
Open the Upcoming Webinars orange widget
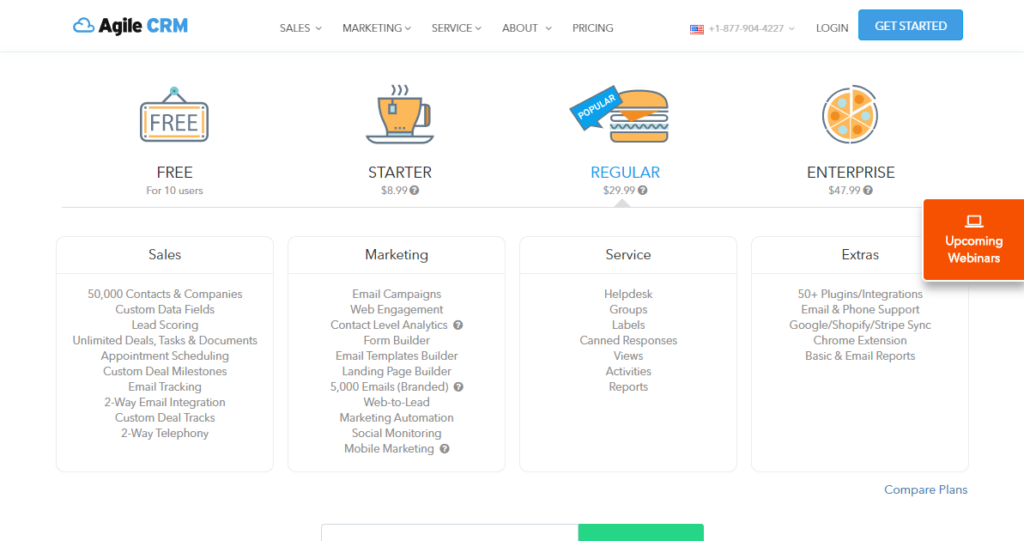[x=974, y=240]
